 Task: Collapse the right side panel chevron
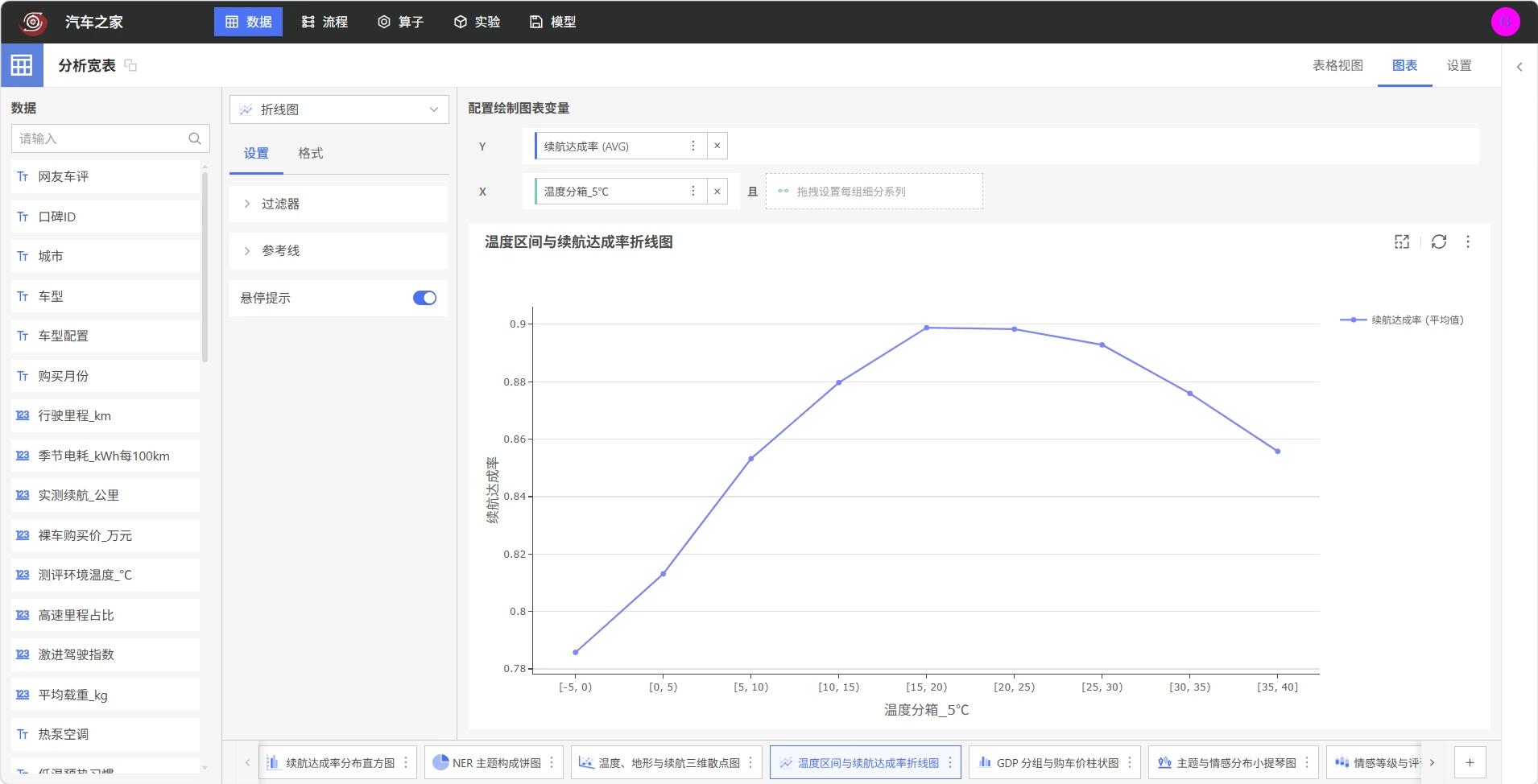(x=1519, y=67)
